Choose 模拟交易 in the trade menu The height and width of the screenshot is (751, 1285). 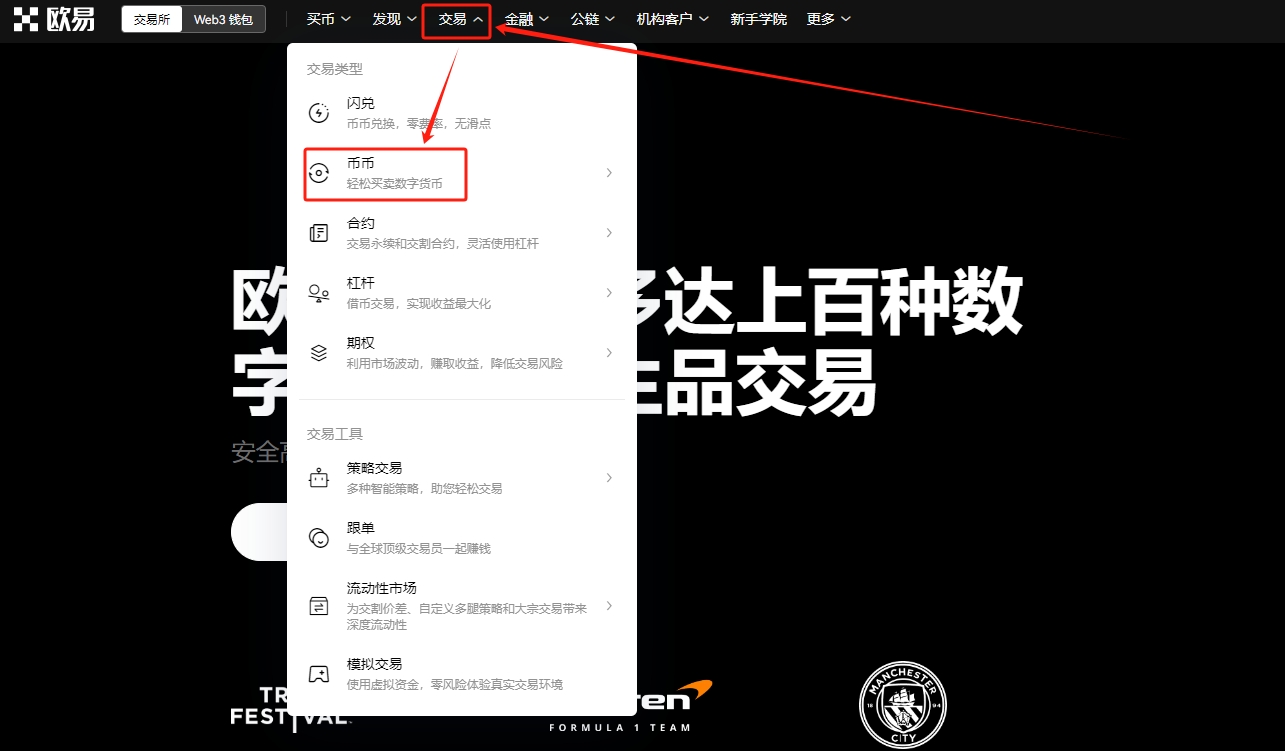click(x=462, y=674)
